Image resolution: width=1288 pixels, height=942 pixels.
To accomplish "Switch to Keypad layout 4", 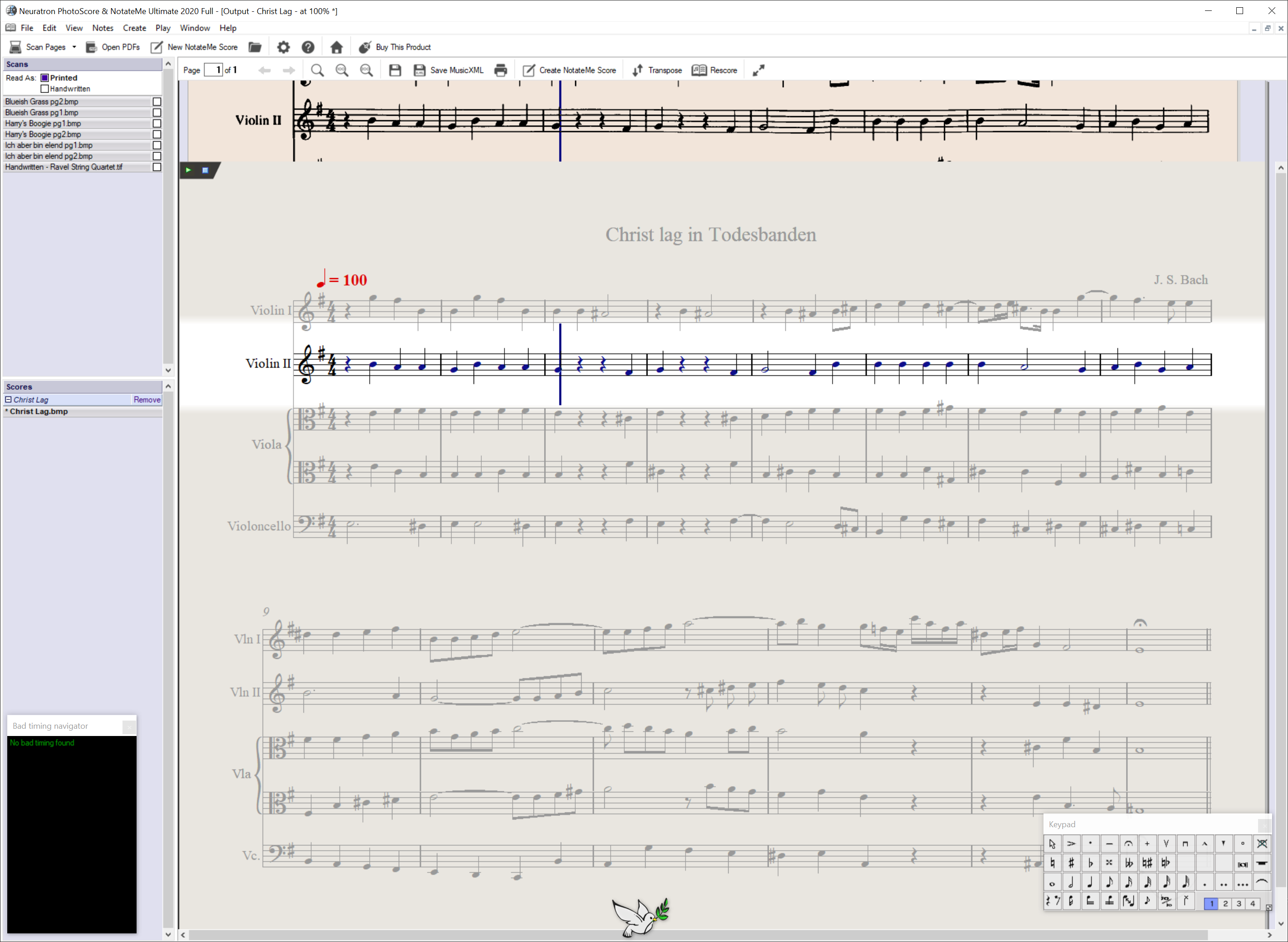I will pos(1253,903).
